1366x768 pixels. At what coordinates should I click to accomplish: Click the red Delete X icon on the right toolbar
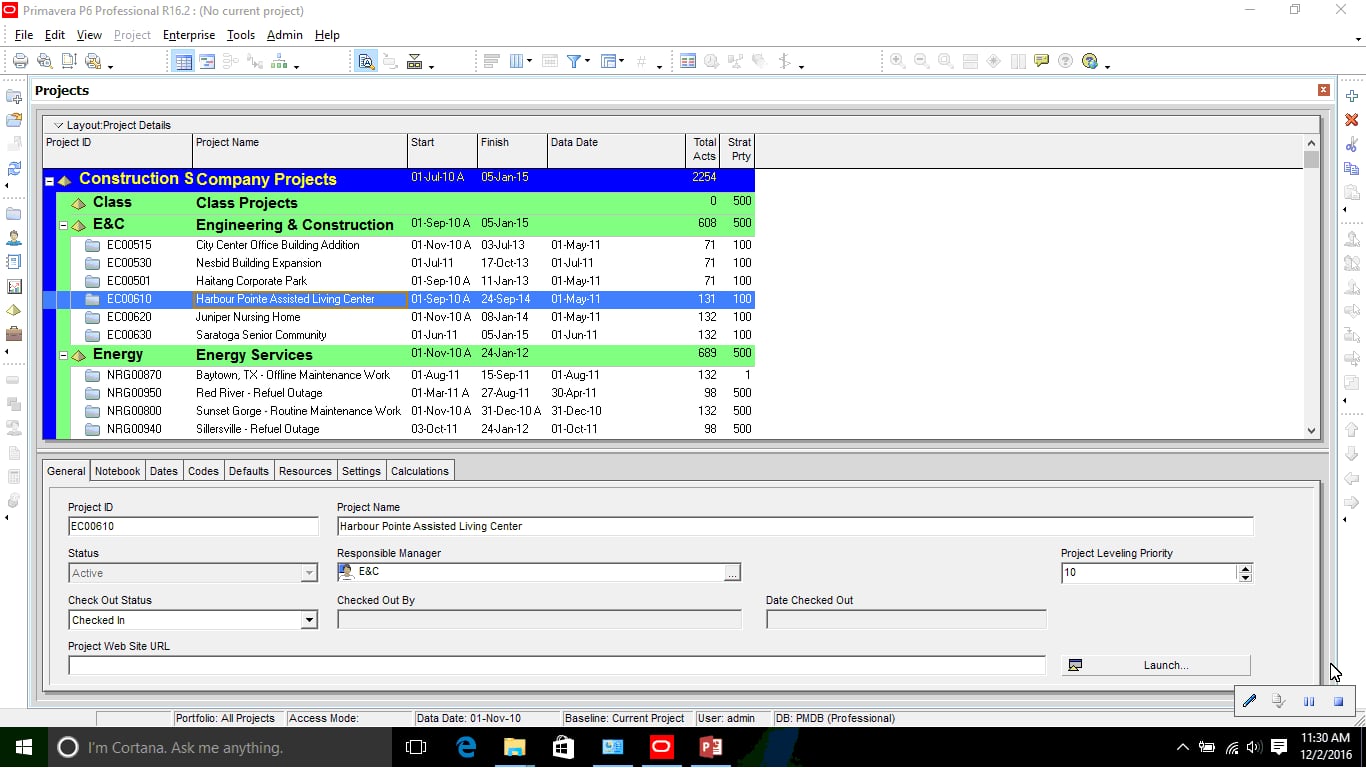click(x=1352, y=120)
